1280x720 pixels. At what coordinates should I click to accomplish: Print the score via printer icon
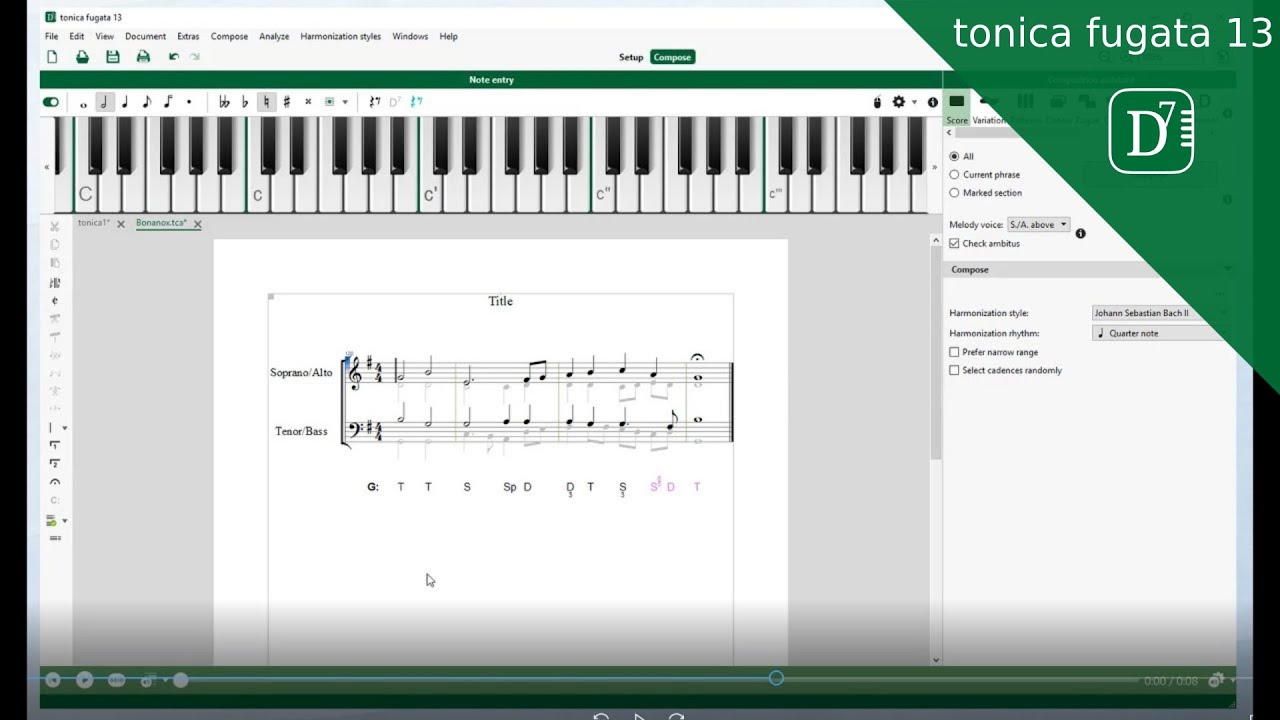point(143,57)
